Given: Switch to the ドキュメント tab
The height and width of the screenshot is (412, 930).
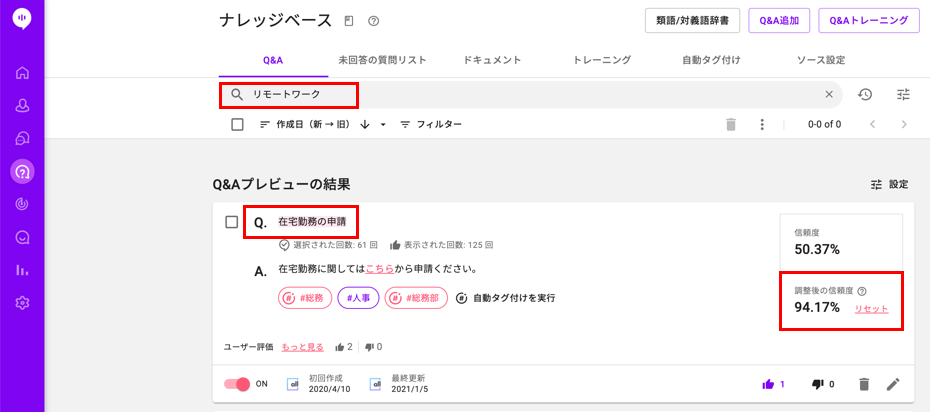Looking at the screenshot, I should [492, 60].
